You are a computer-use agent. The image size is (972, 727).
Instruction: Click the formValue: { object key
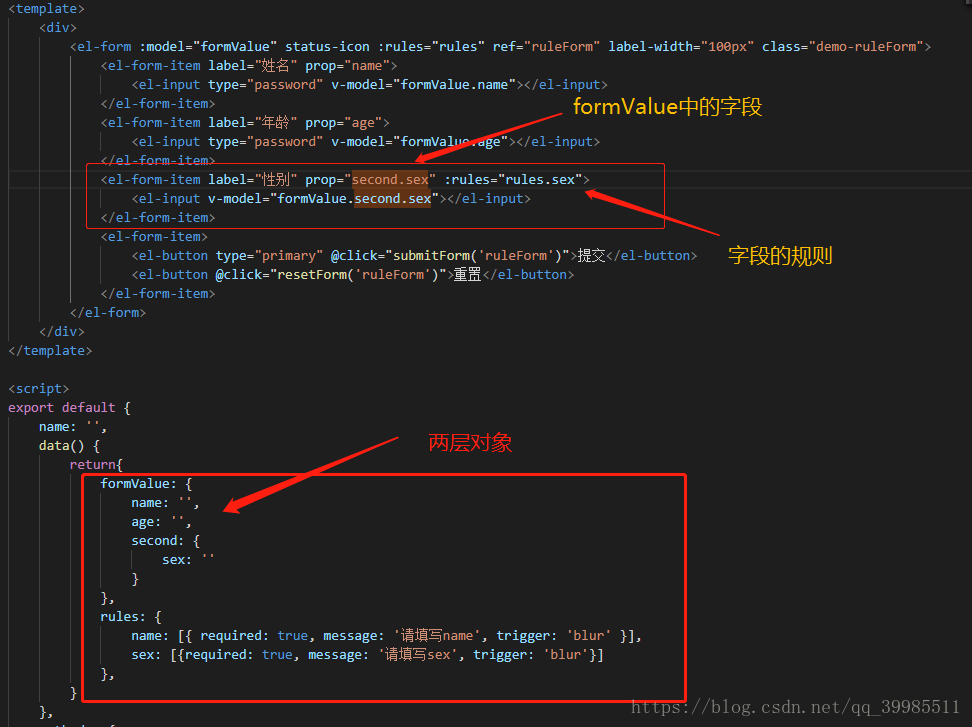point(146,484)
